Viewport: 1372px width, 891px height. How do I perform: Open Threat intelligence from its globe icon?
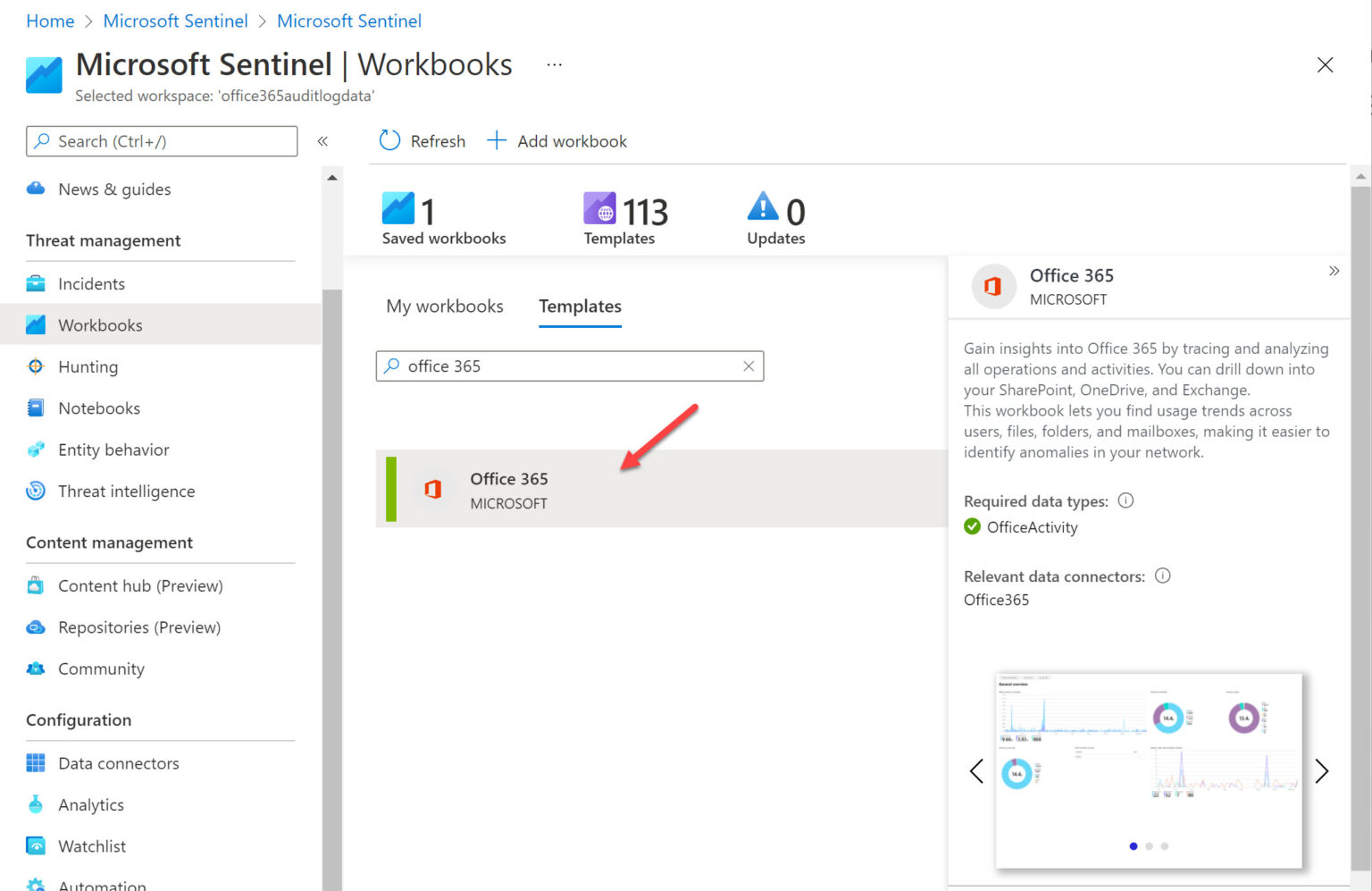35,491
